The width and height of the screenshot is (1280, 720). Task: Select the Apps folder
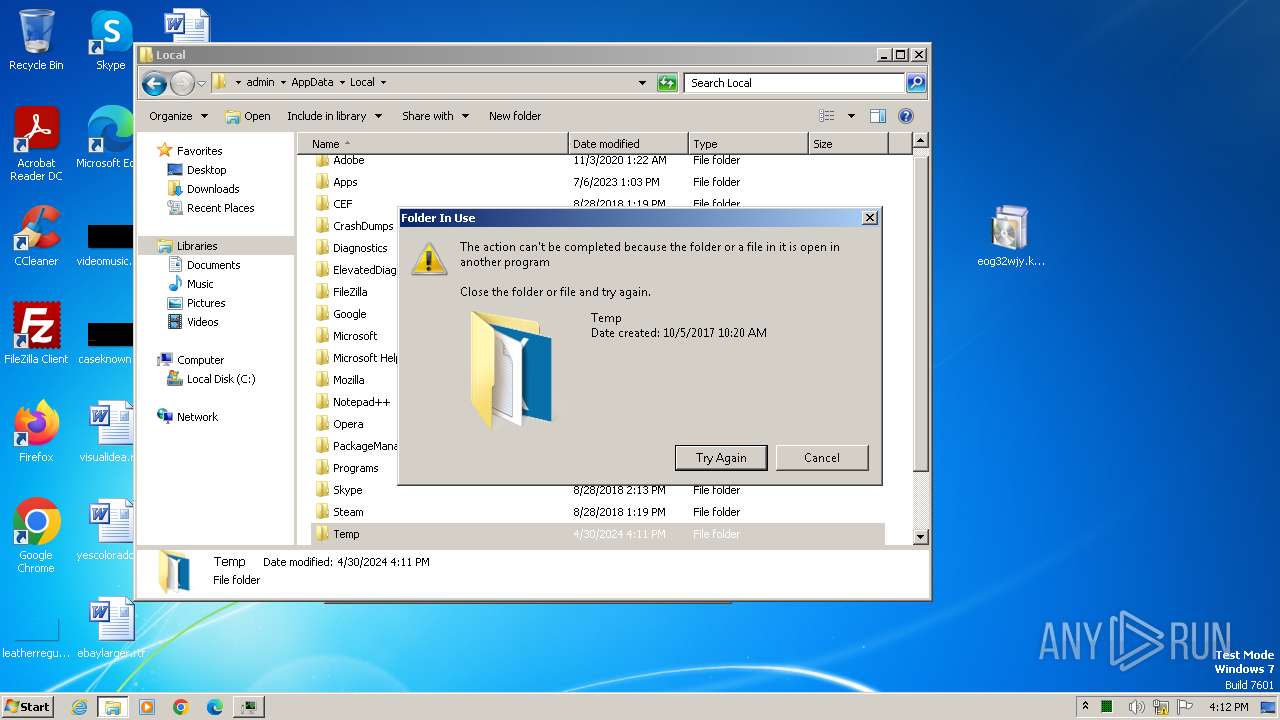345,182
